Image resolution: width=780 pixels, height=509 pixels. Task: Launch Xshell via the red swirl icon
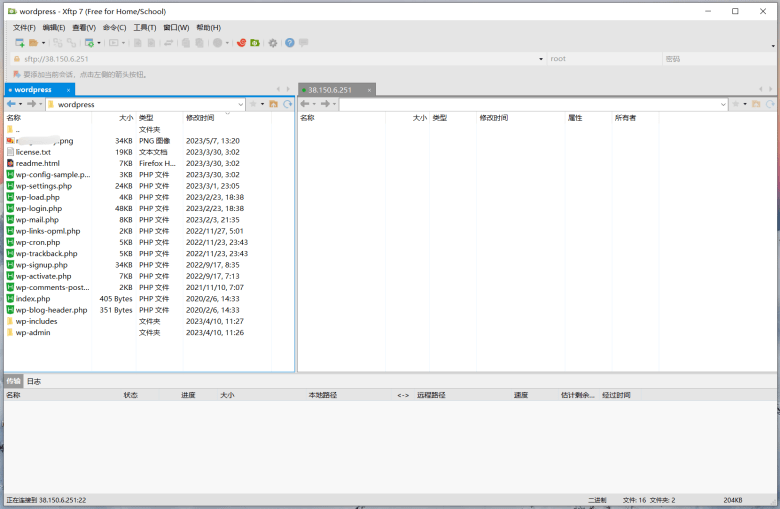(241, 43)
